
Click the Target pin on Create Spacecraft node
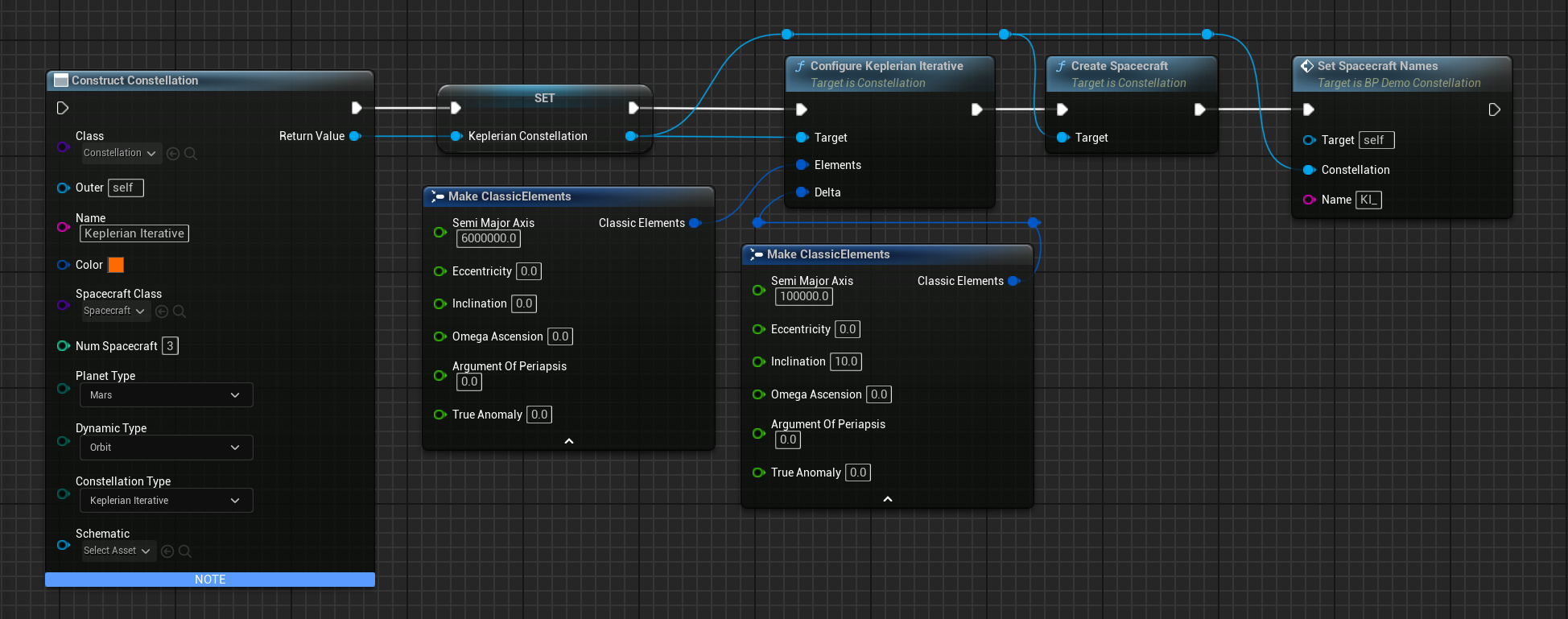[x=1063, y=138]
